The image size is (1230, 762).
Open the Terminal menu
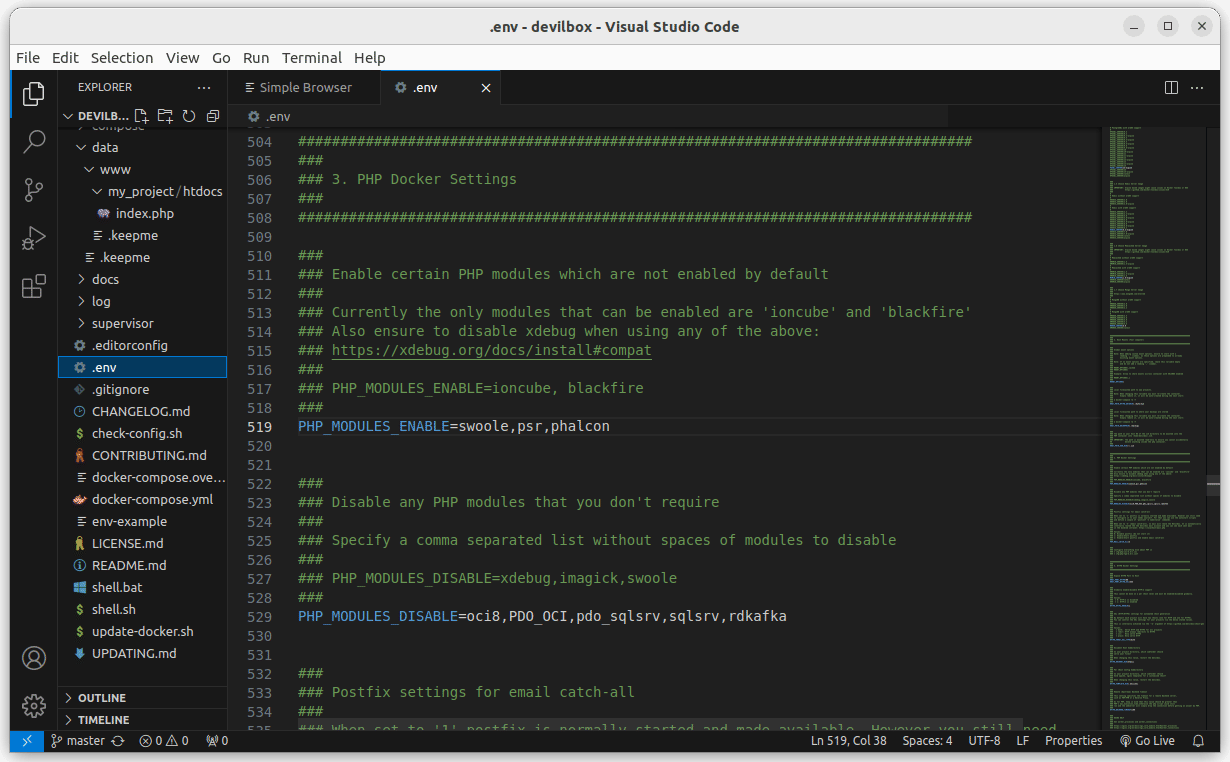(x=311, y=57)
